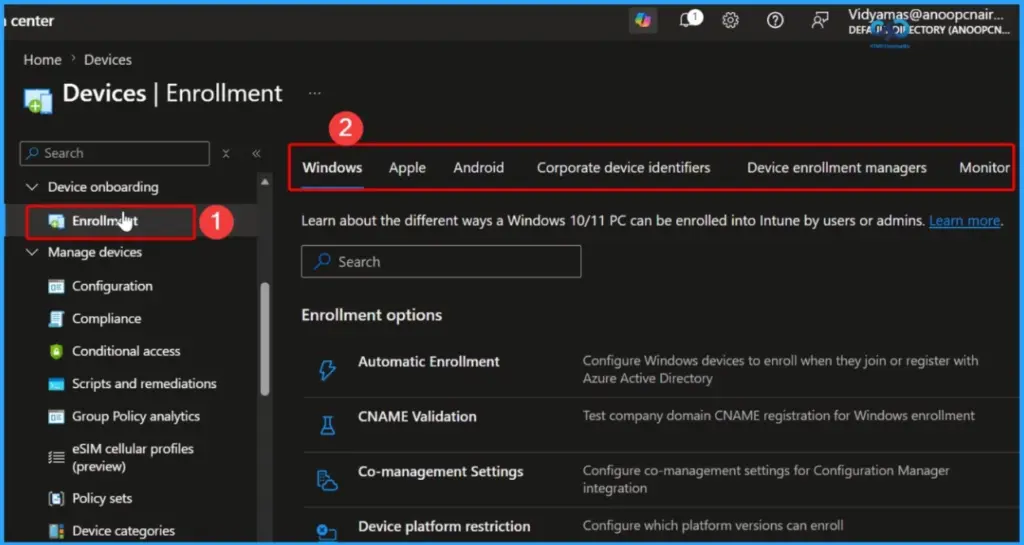
Task: Go to Devices breadcrumb
Action: pos(108,59)
